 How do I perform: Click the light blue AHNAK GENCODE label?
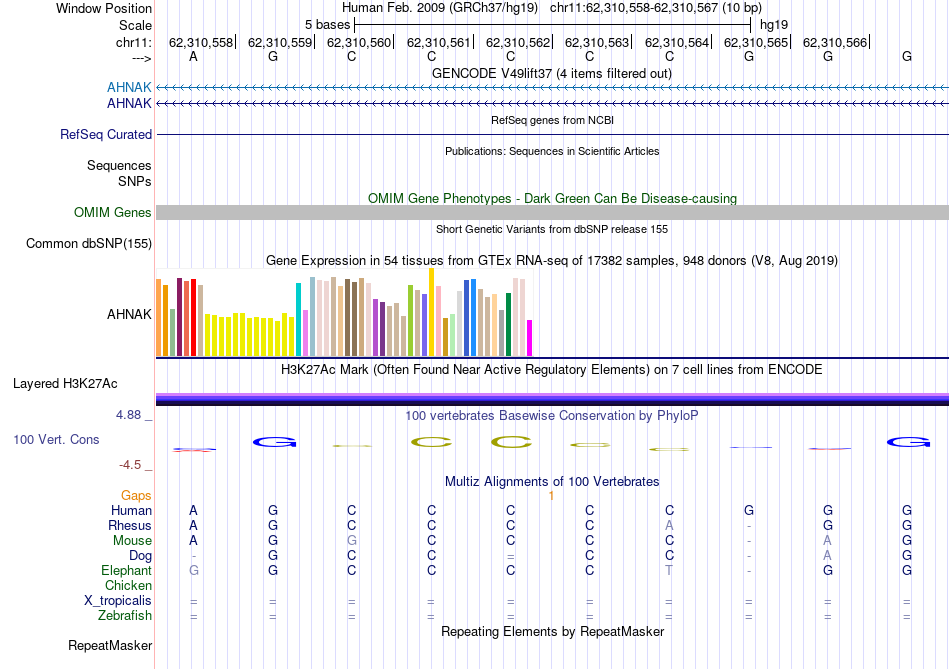(129, 87)
